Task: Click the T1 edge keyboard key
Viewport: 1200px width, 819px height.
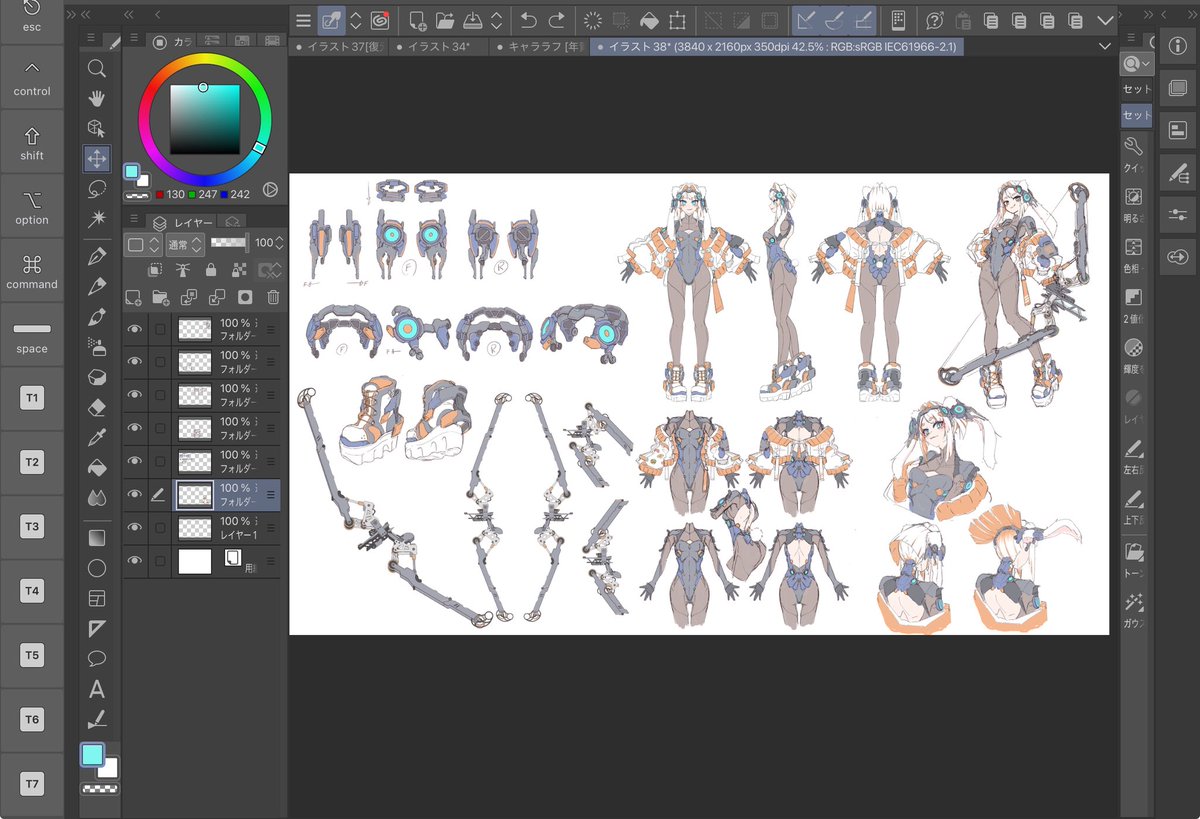Action: pos(32,398)
